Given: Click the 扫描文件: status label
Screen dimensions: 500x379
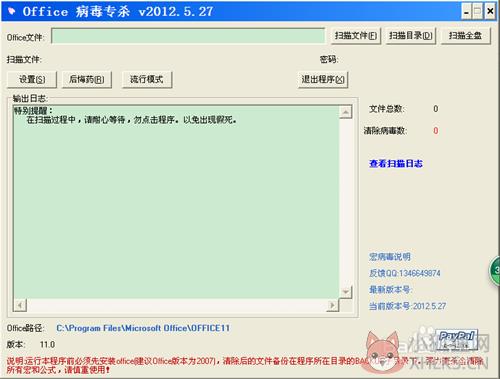Looking at the screenshot, I should pos(24,59).
